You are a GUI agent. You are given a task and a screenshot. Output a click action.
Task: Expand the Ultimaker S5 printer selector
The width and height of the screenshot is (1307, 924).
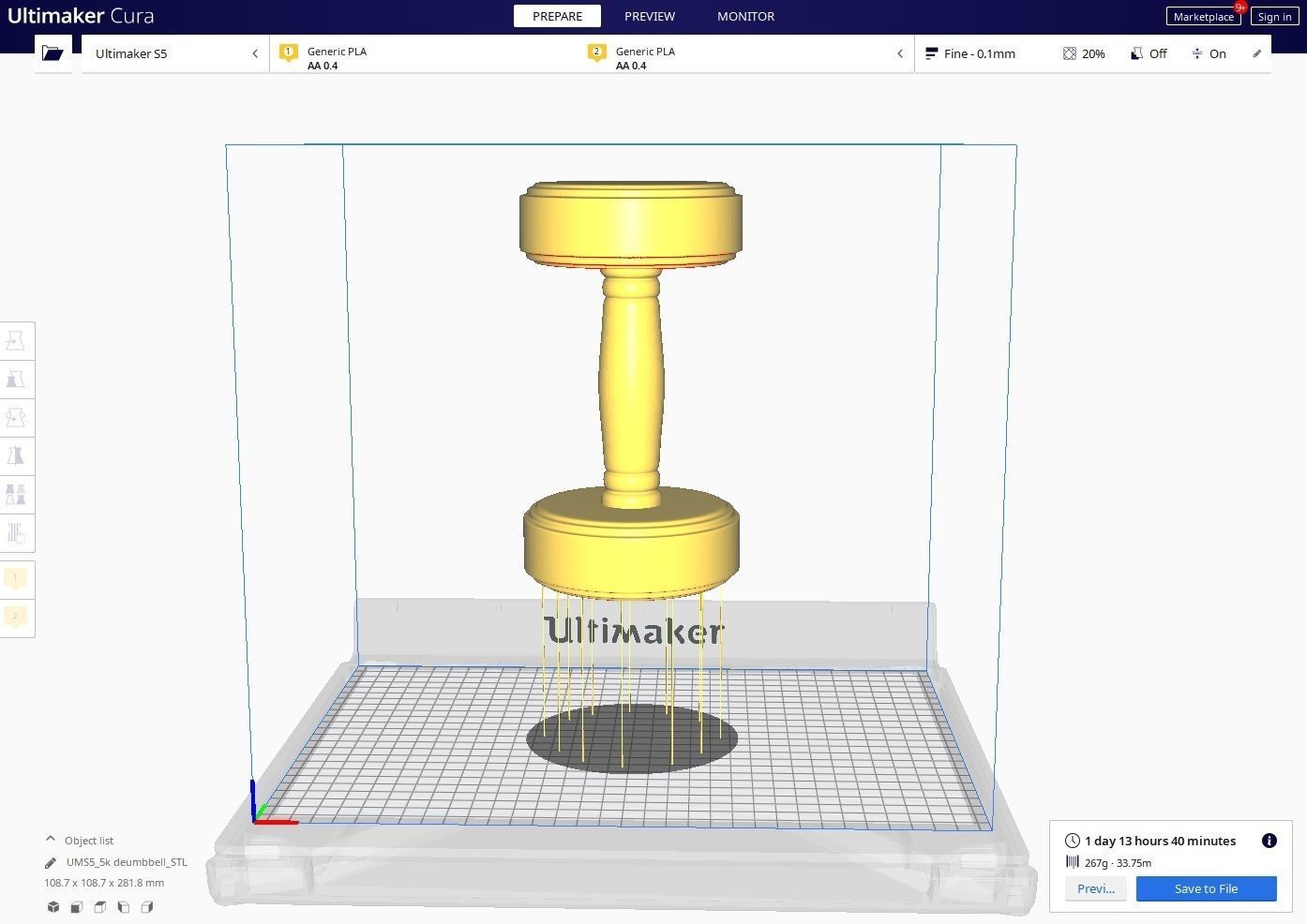(175, 53)
